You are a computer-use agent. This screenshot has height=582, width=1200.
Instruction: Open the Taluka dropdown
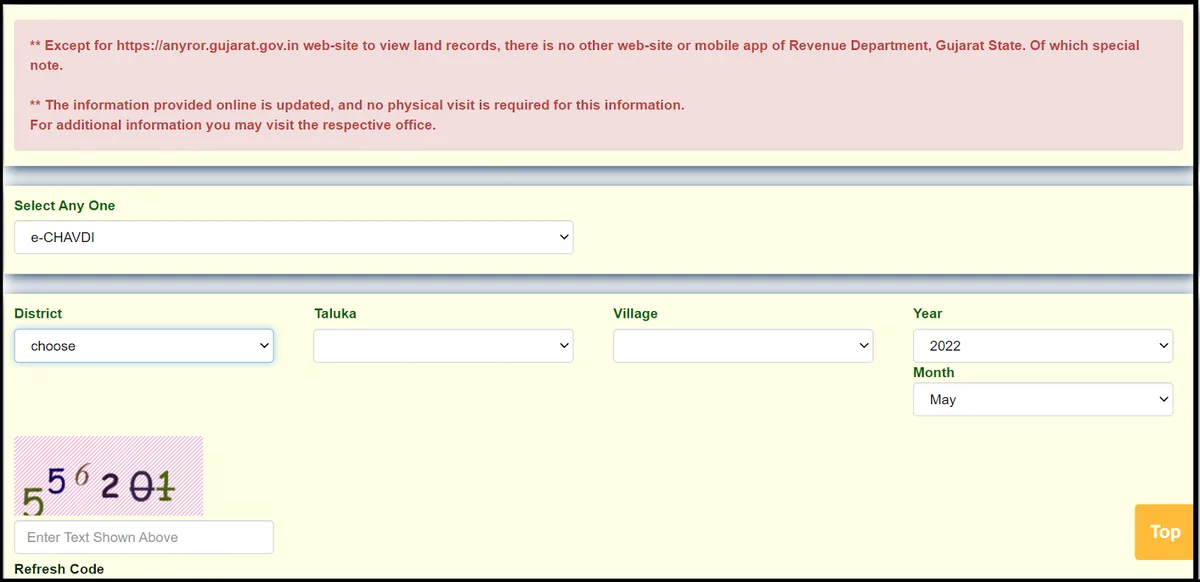pos(443,346)
